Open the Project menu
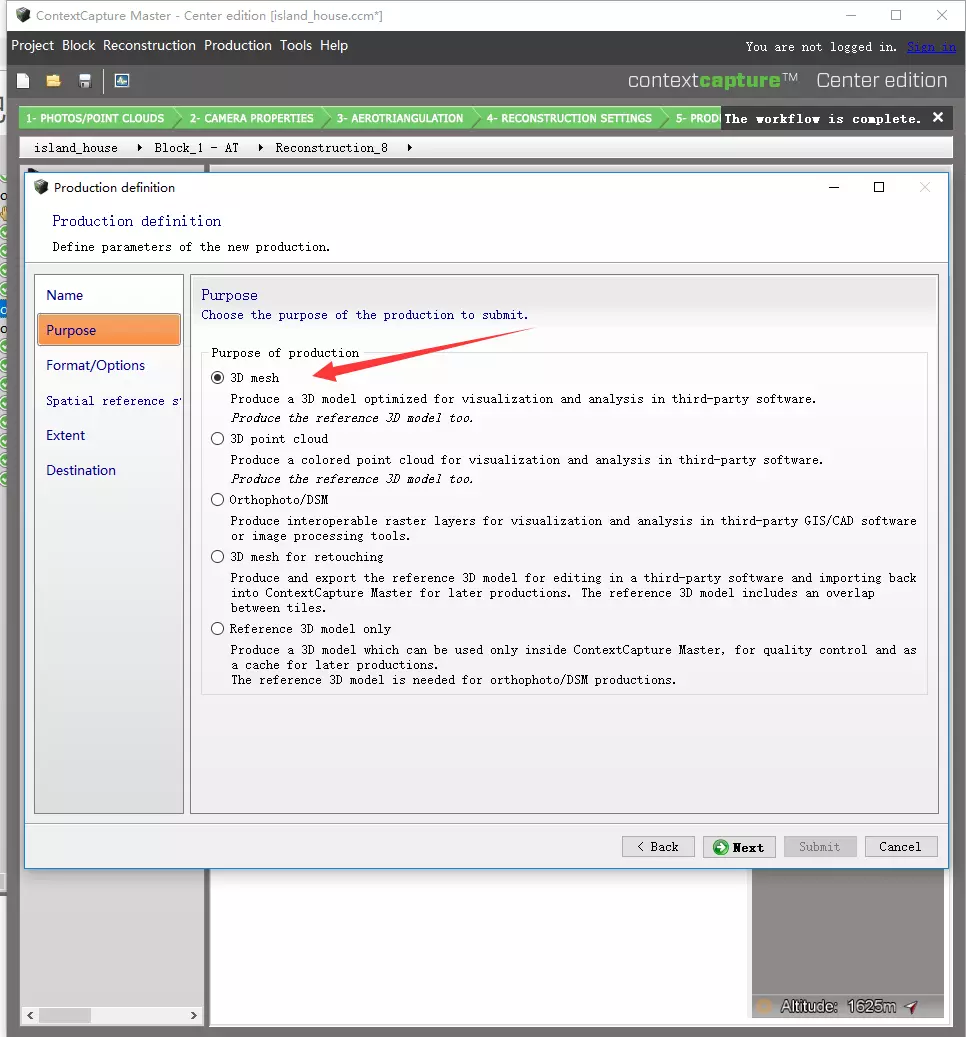This screenshot has height=1037, width=966. pyautogui.click(x=32, y=46)
